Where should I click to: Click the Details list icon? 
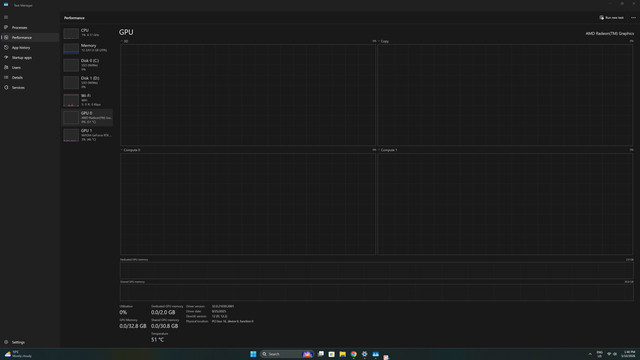tap(6, 78)
